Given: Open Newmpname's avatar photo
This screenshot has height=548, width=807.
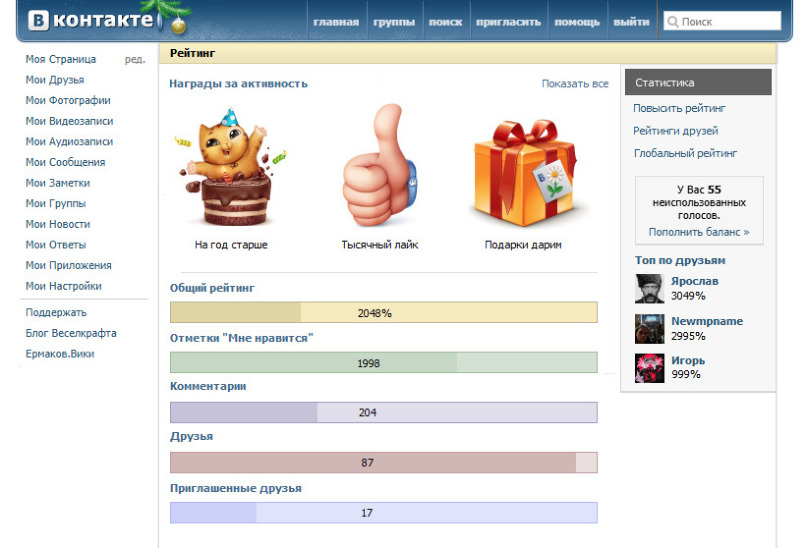Looking at the screenshot, I should coord(650,329).
